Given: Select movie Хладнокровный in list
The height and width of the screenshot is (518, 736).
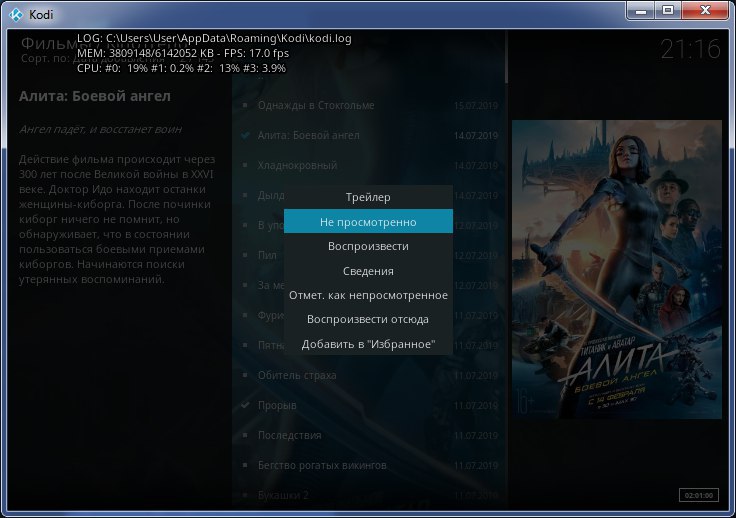Looking at the screenshot, I should pyautogui.click(x=369, y=166).
